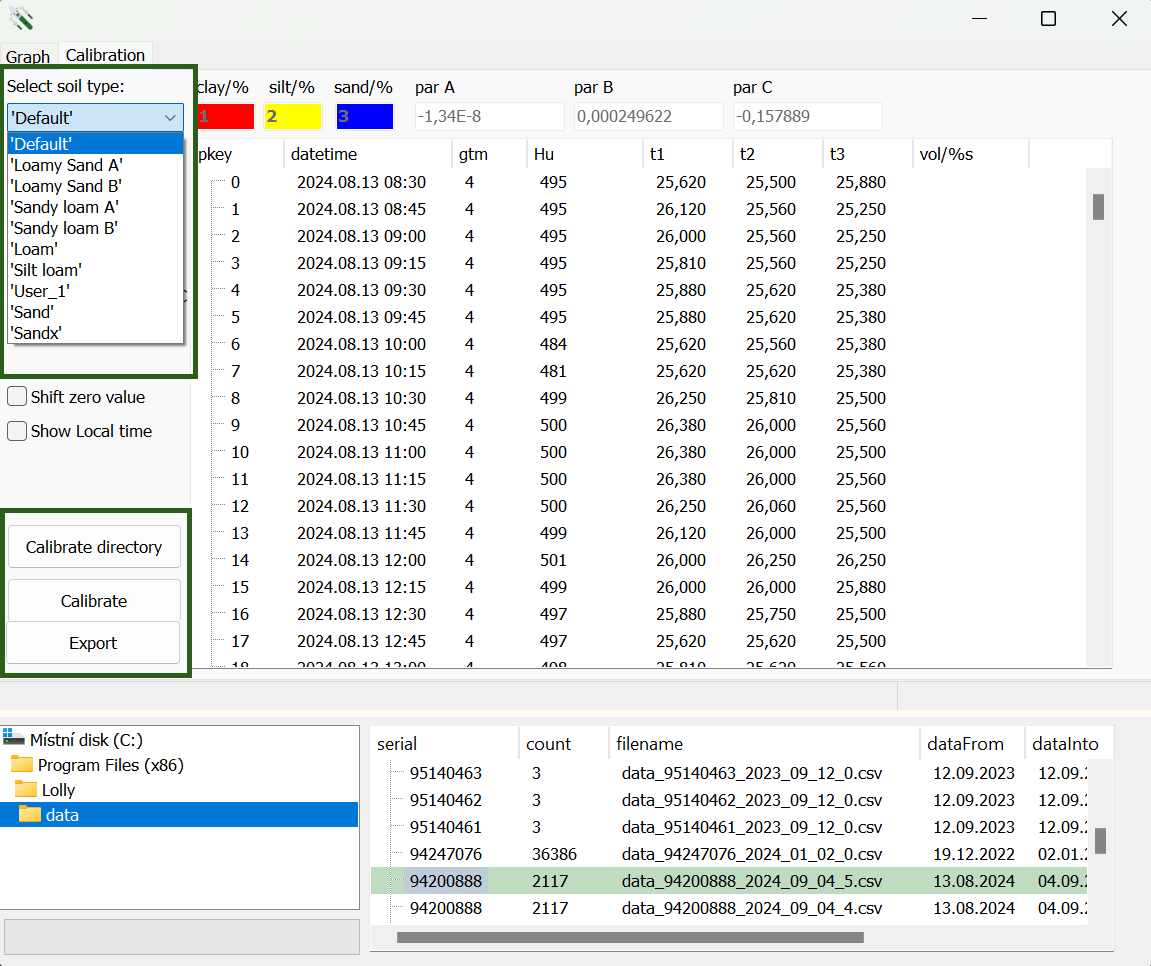The image size is (1151, 966).
Task: Click the Místní disk (C:) drive icon
Action: [13, 740]
